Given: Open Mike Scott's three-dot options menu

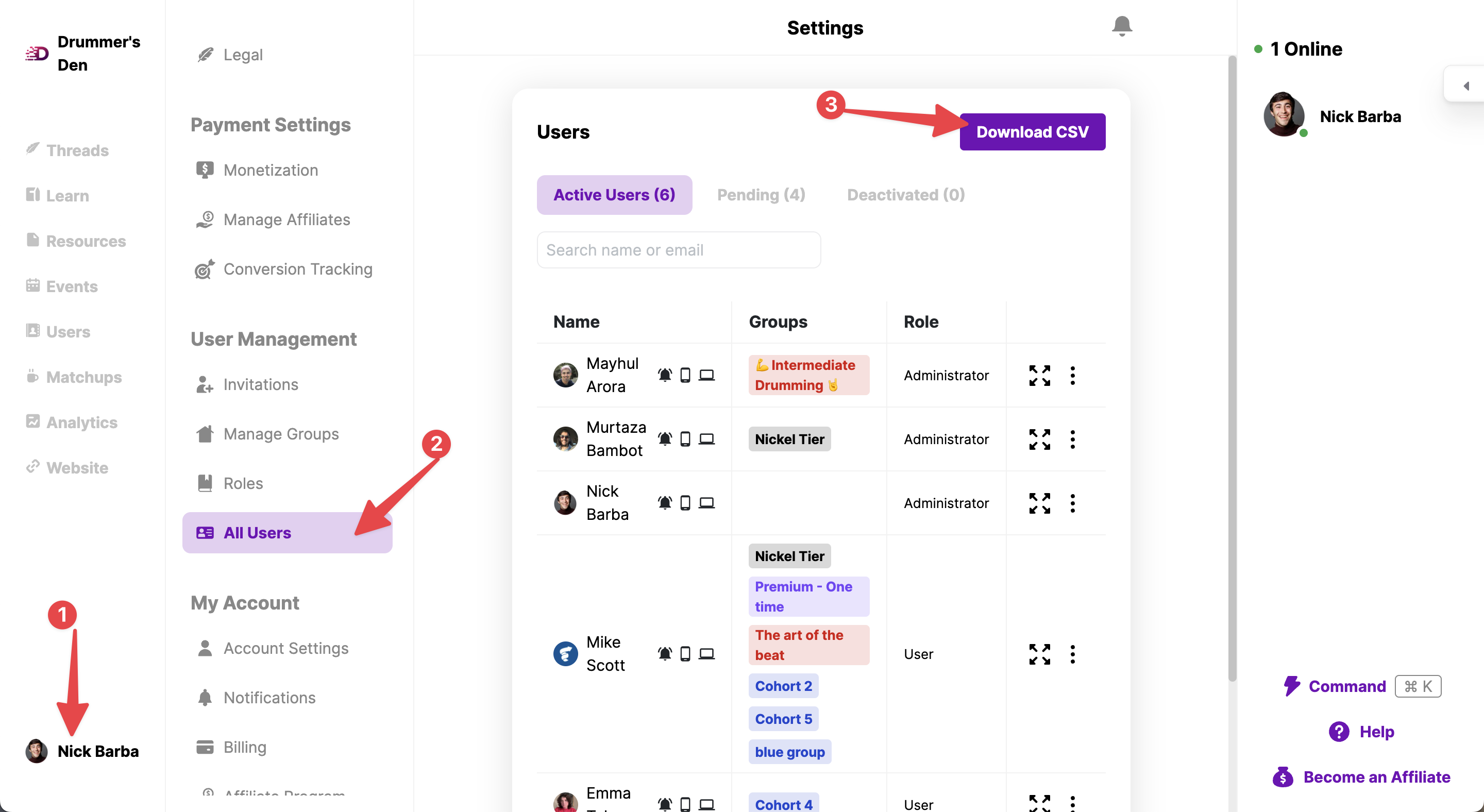Looking at the screenshot, I should (1072, 654).
